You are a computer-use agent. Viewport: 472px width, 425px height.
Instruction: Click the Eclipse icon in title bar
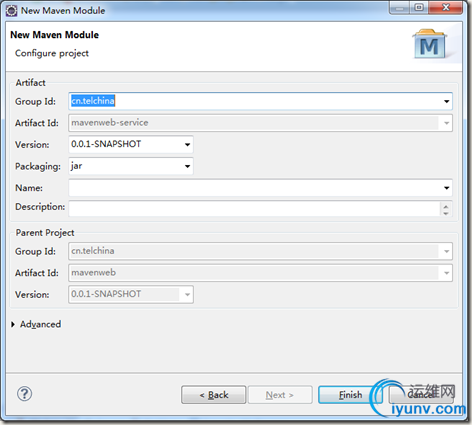(11, 11)
